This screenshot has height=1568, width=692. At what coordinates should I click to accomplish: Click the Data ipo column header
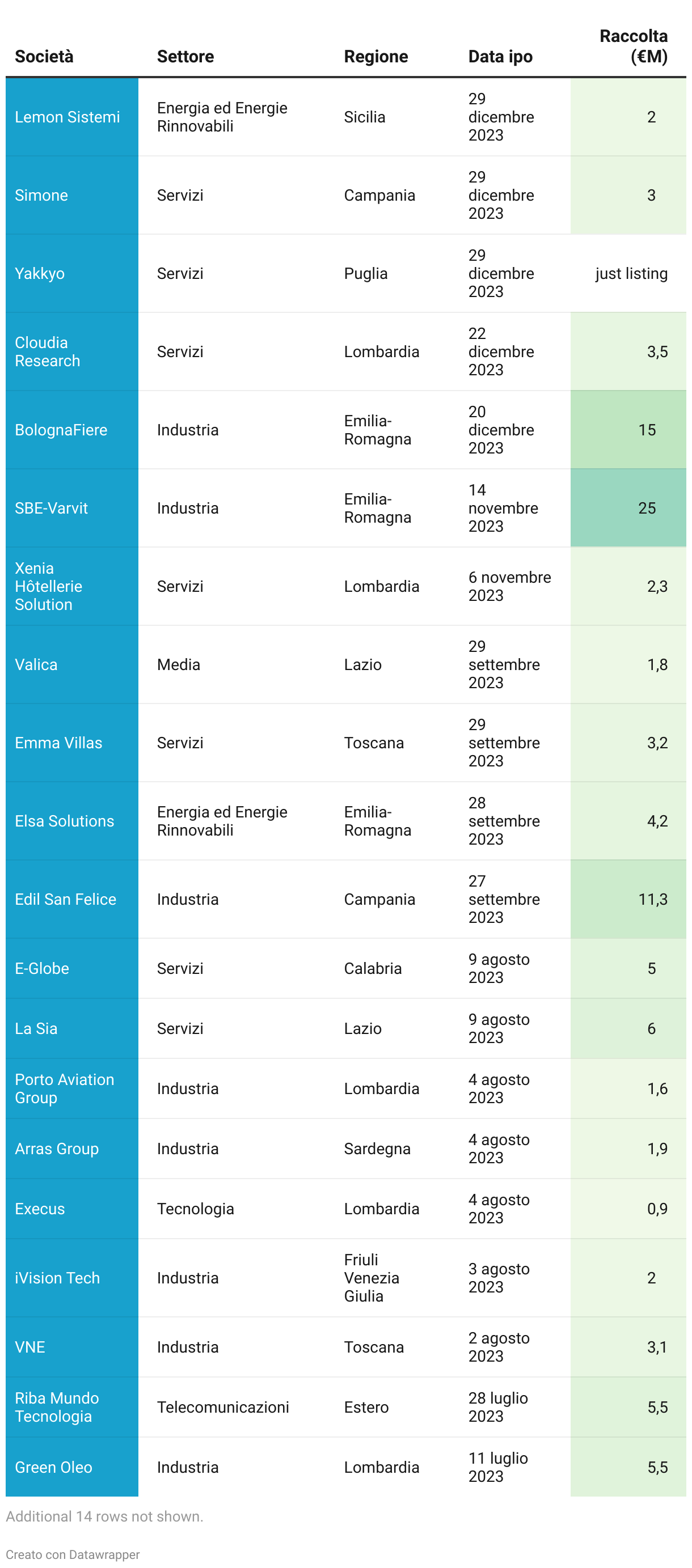[500, 57]
